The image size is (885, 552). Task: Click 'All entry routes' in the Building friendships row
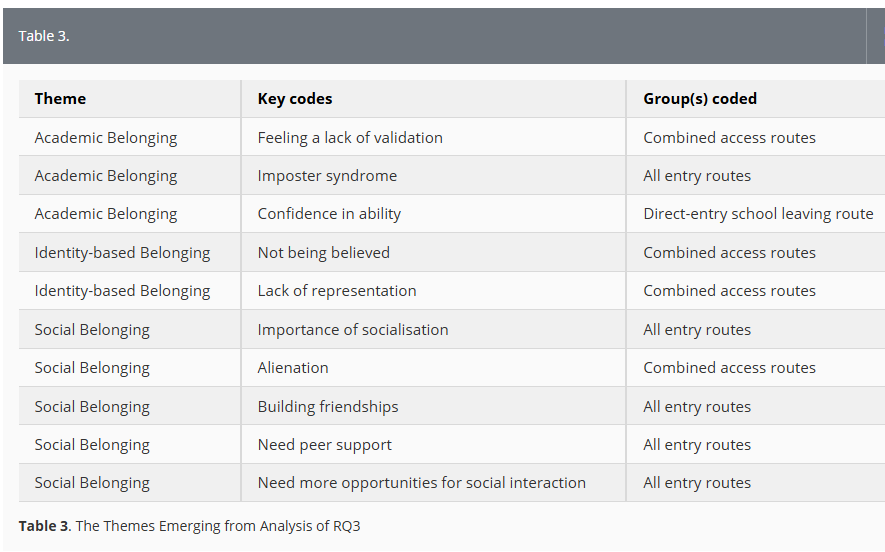coord(697,407)
